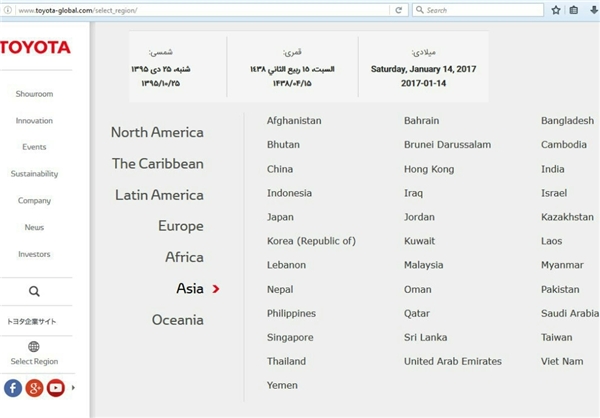
Task: Expand more social links arrow
Action: pos(73,388)
